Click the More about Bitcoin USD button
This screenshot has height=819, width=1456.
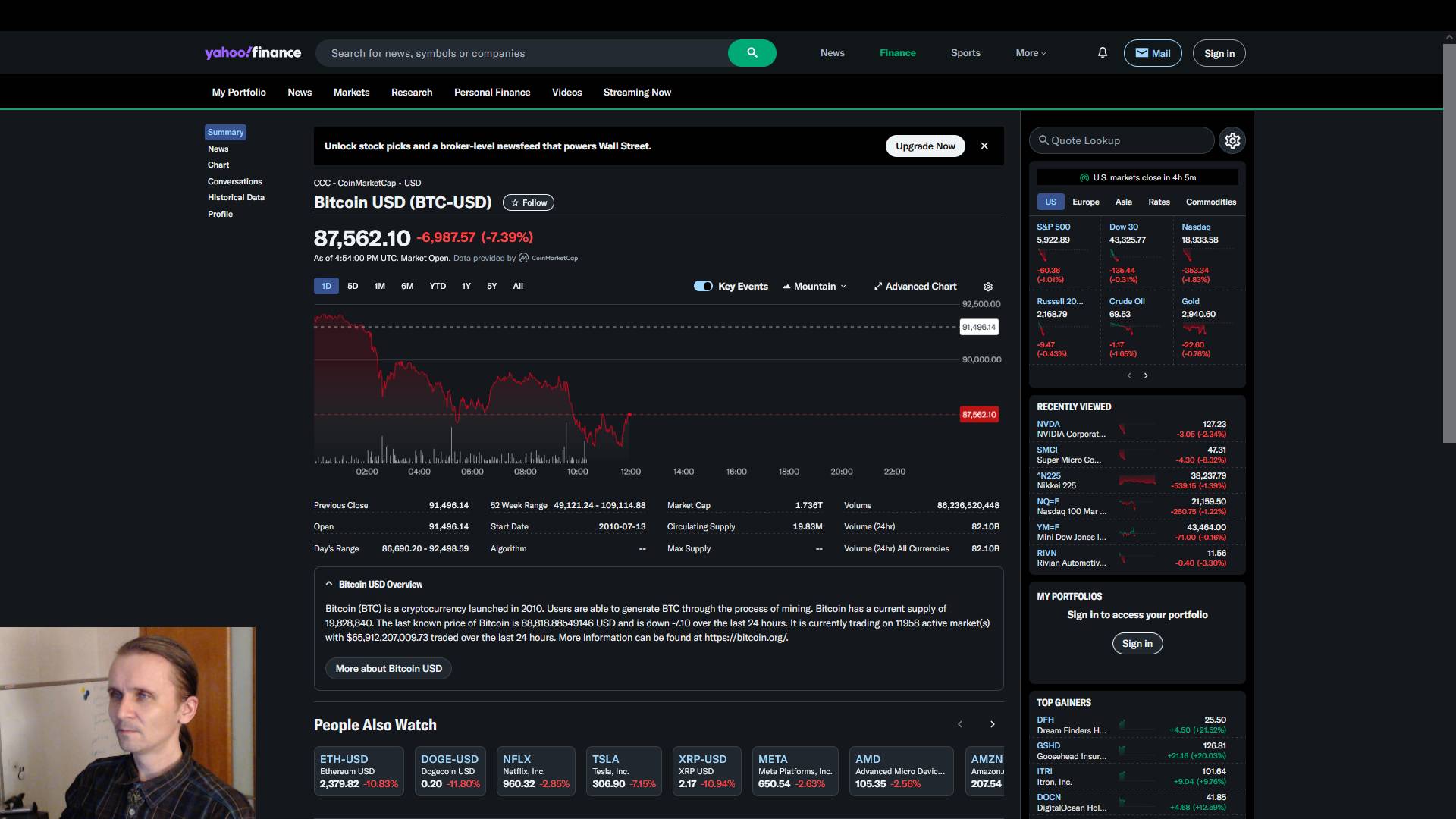[x=388, y=668]
